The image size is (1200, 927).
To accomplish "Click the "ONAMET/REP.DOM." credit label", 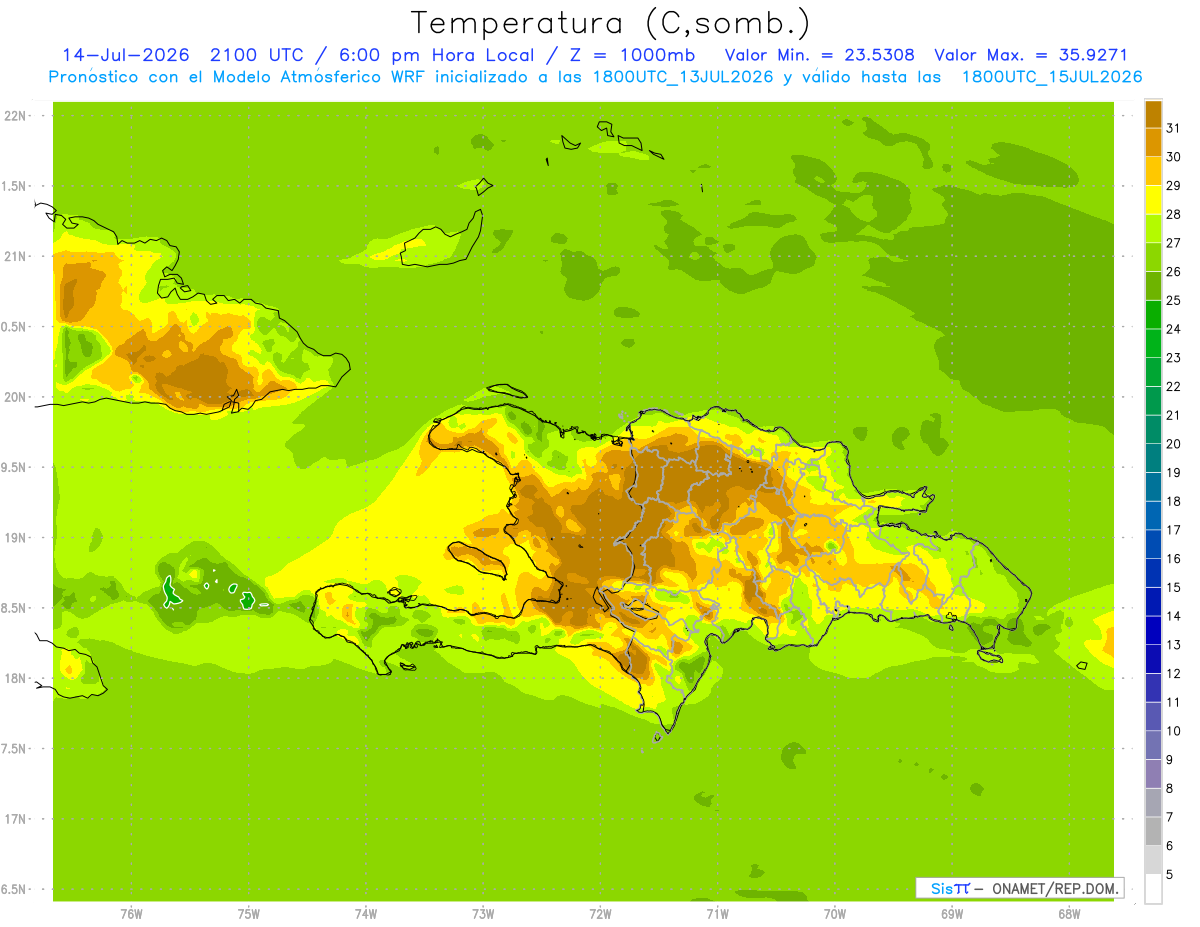I will coord(1055,888).
